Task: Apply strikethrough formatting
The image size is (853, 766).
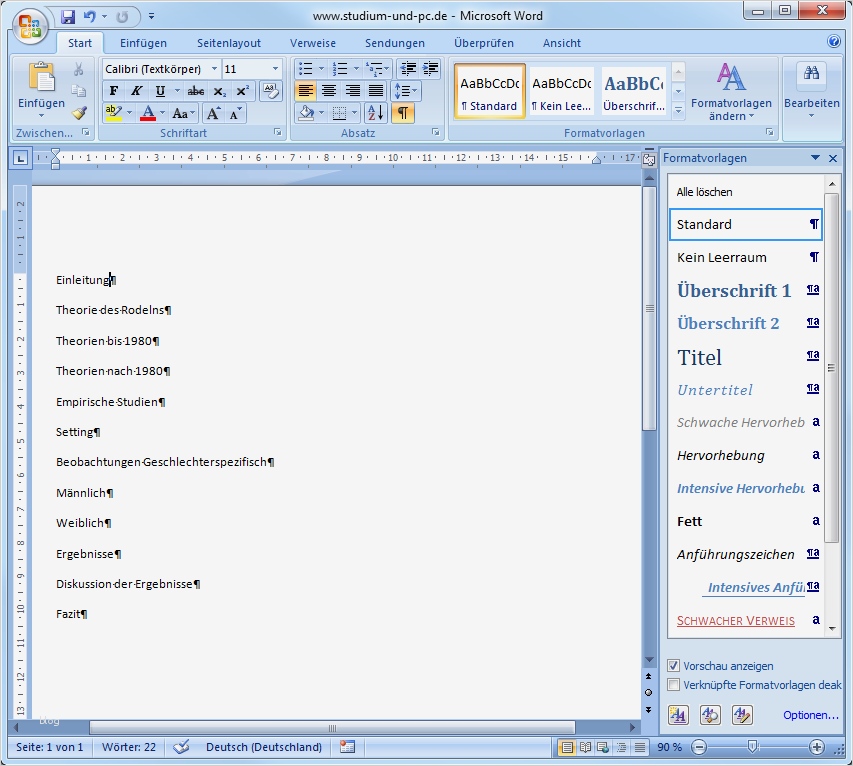Action: 196,91
